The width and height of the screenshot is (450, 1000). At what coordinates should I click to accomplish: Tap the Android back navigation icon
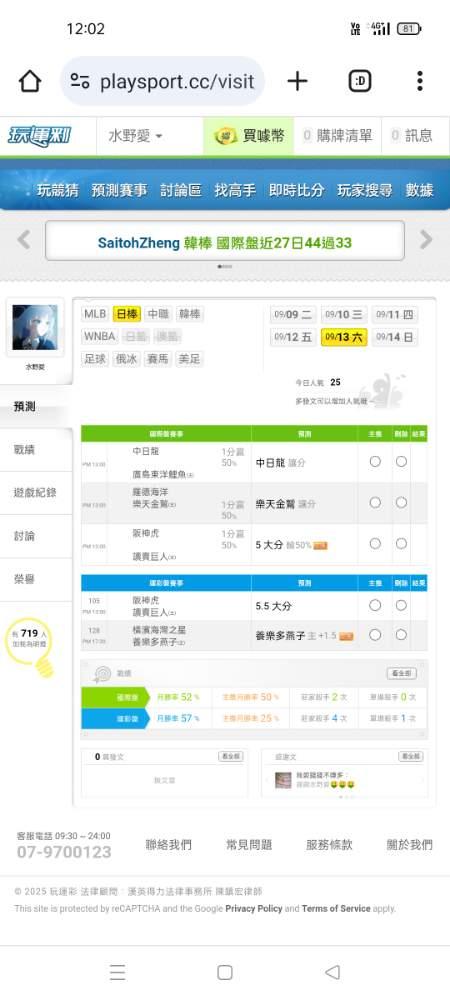click(x=332, y=972)
